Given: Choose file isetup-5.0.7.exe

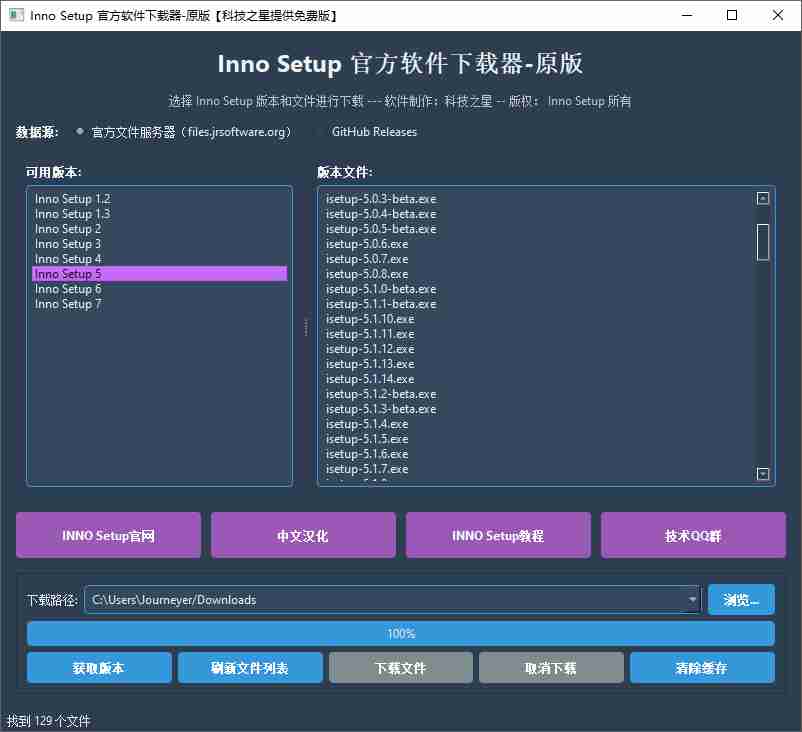Looking at the screenshot, I should tap(537, 259).
